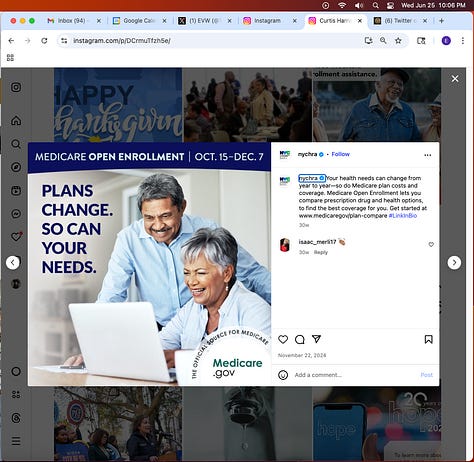474x462 pixels.
Task: Open Notifications heart in the sidebar
Action: pyautogui.click(x=16, y=237)
